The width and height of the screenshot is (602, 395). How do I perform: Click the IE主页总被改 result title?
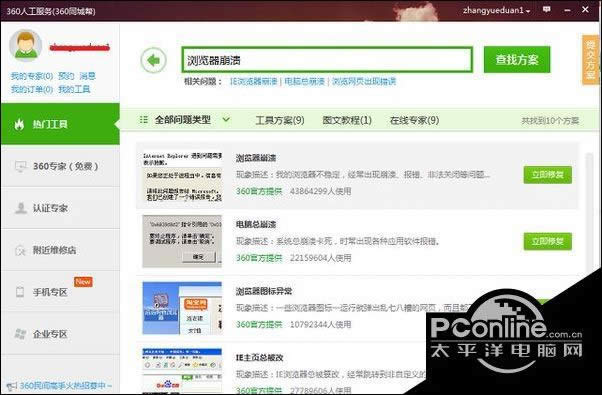[259, 357]
